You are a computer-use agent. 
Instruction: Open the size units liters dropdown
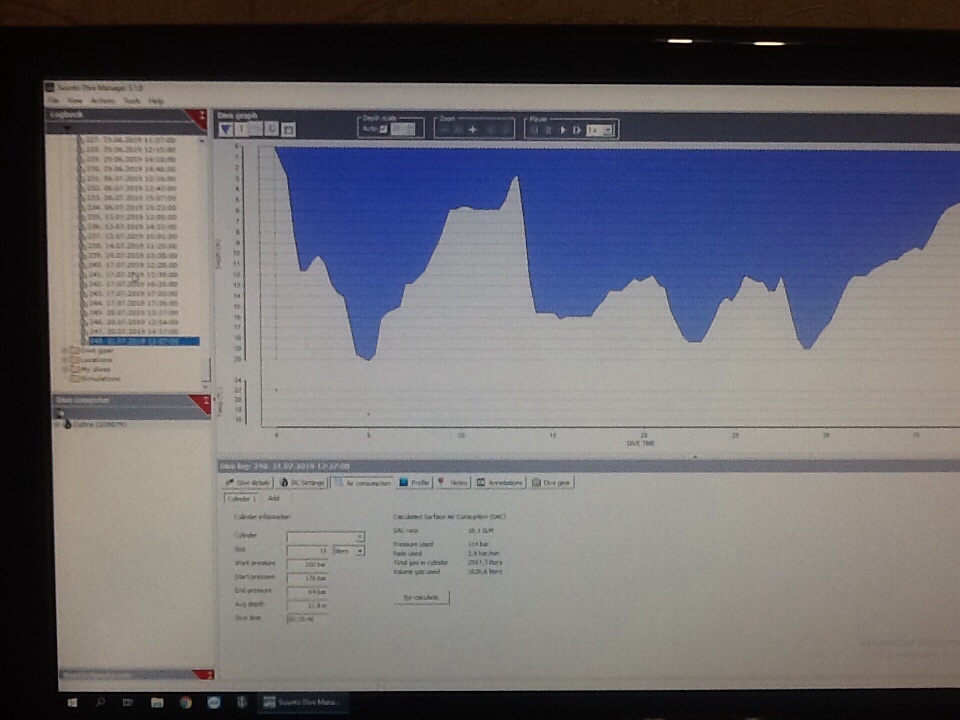pos(349,550)
